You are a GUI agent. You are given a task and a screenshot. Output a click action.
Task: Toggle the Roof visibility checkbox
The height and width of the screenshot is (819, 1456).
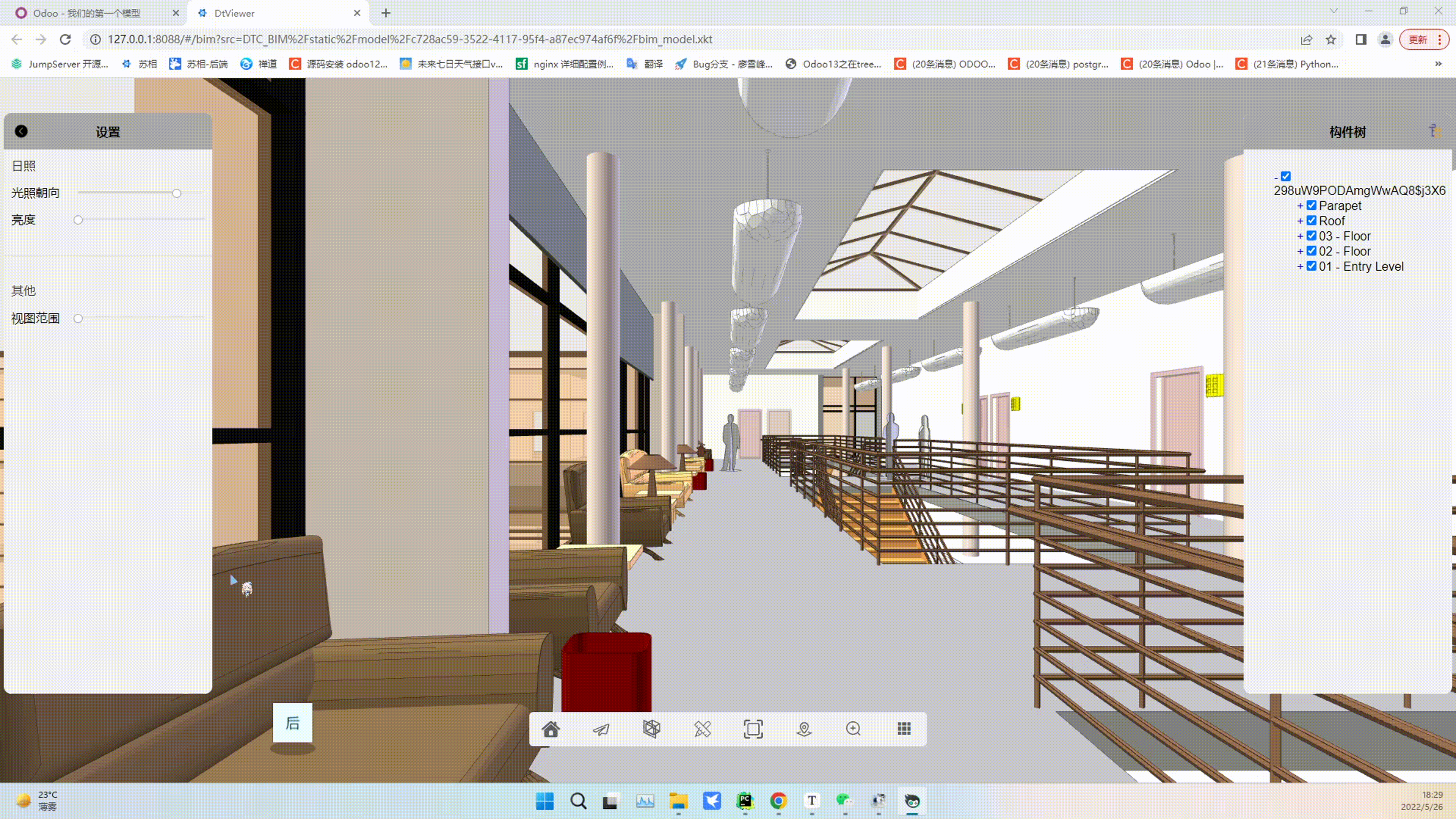pos(1311,220)
